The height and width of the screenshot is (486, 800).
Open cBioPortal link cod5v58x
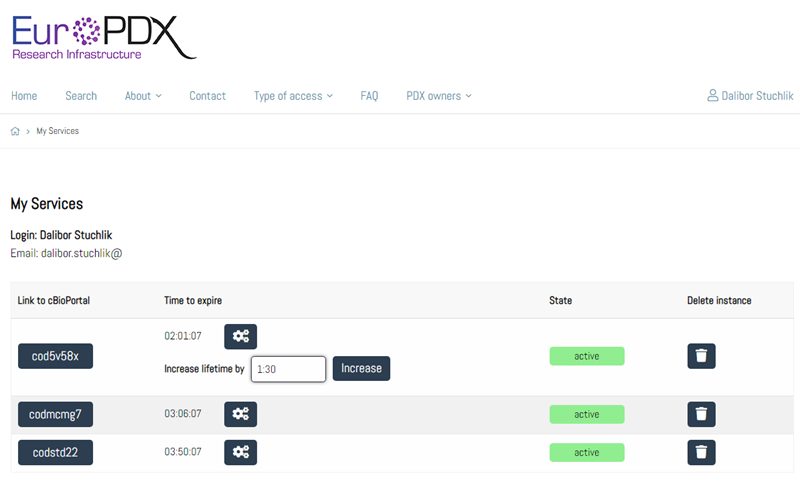pos(55,356)
